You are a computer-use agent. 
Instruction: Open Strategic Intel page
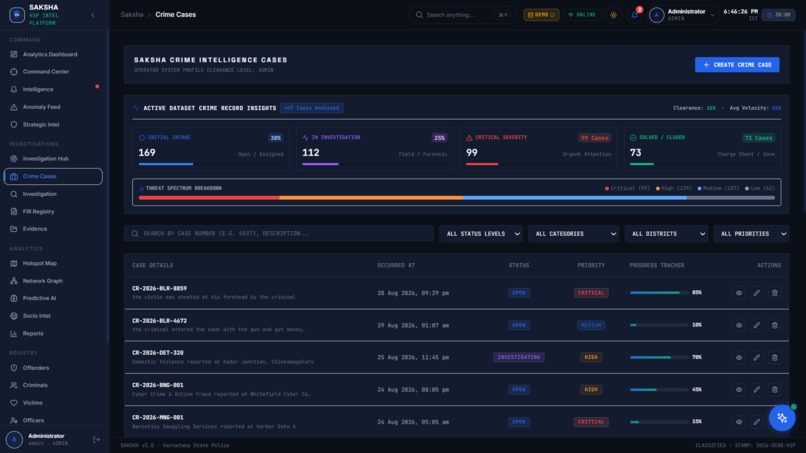53,124
